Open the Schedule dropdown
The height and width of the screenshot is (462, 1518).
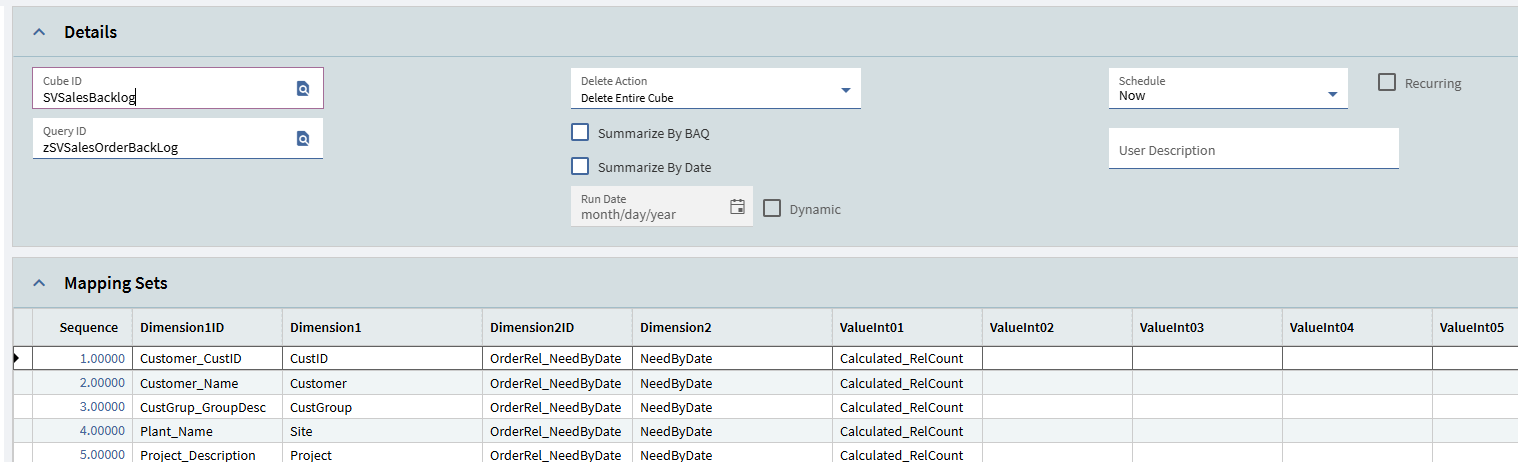(x=1332, y=94)
